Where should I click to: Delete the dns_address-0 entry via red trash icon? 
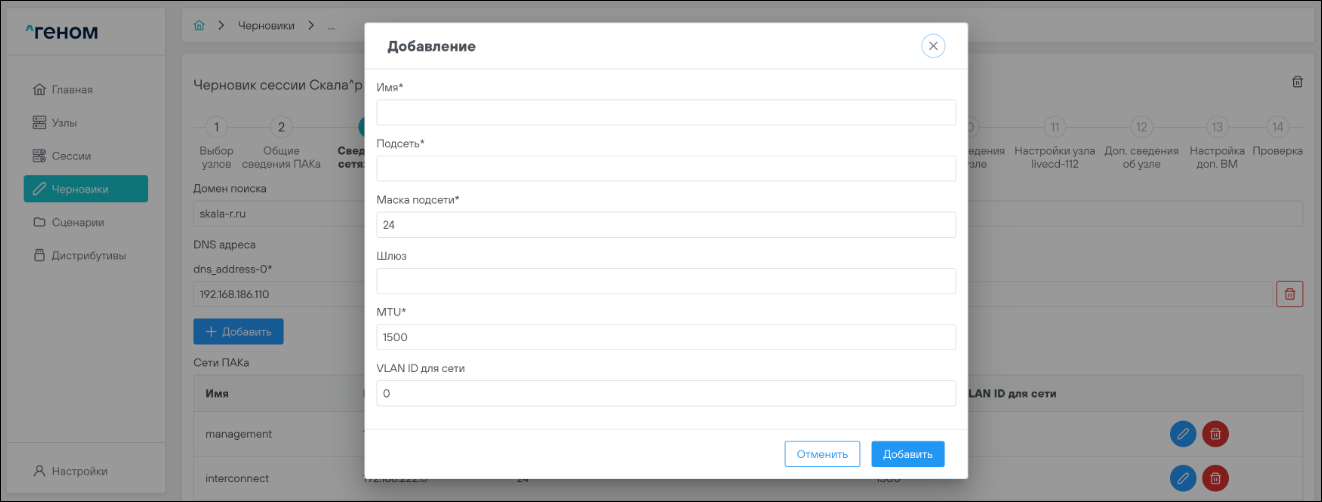[1290, 294]
